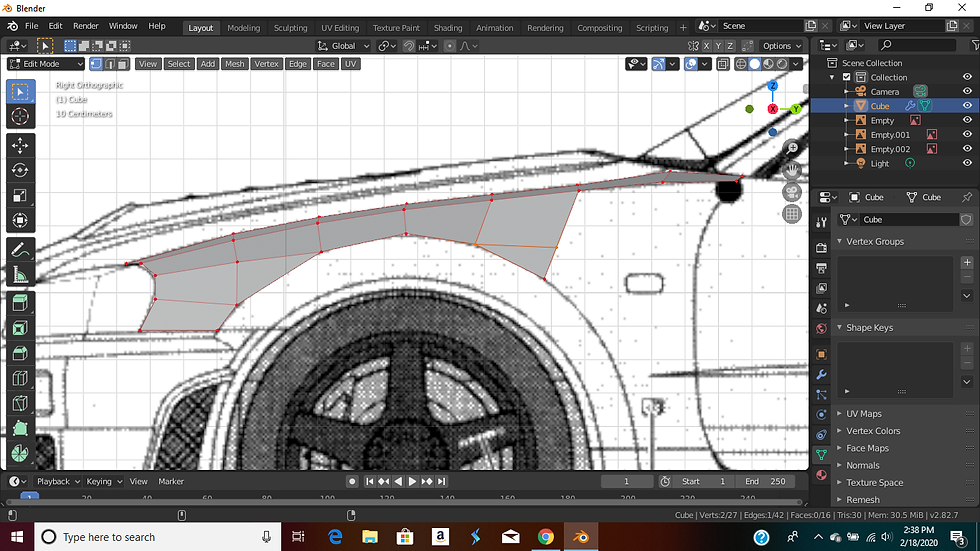Toggle X-ray display
This screenshot has width=980, height=551.
point(723,64)
